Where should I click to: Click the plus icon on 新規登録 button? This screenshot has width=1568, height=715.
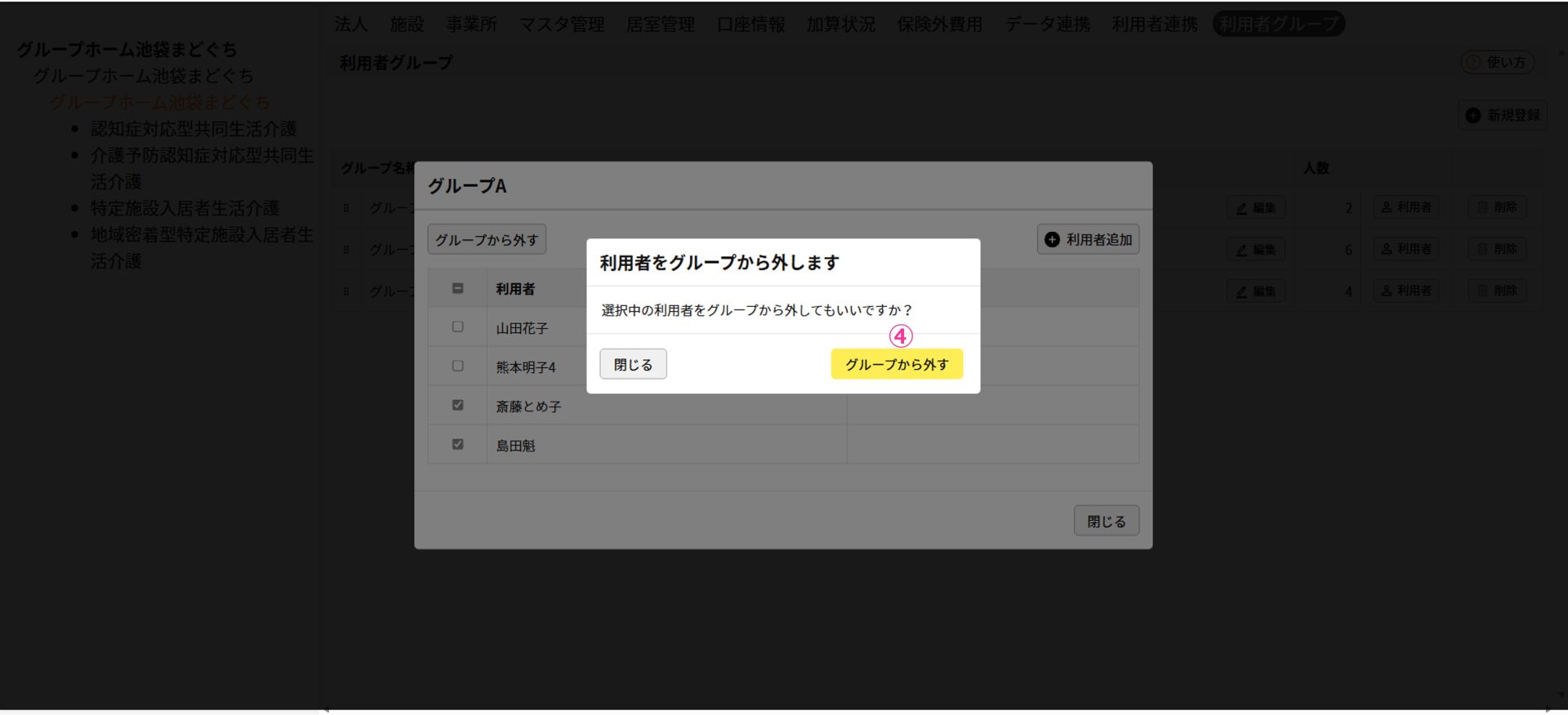[x=1472, y=116]
